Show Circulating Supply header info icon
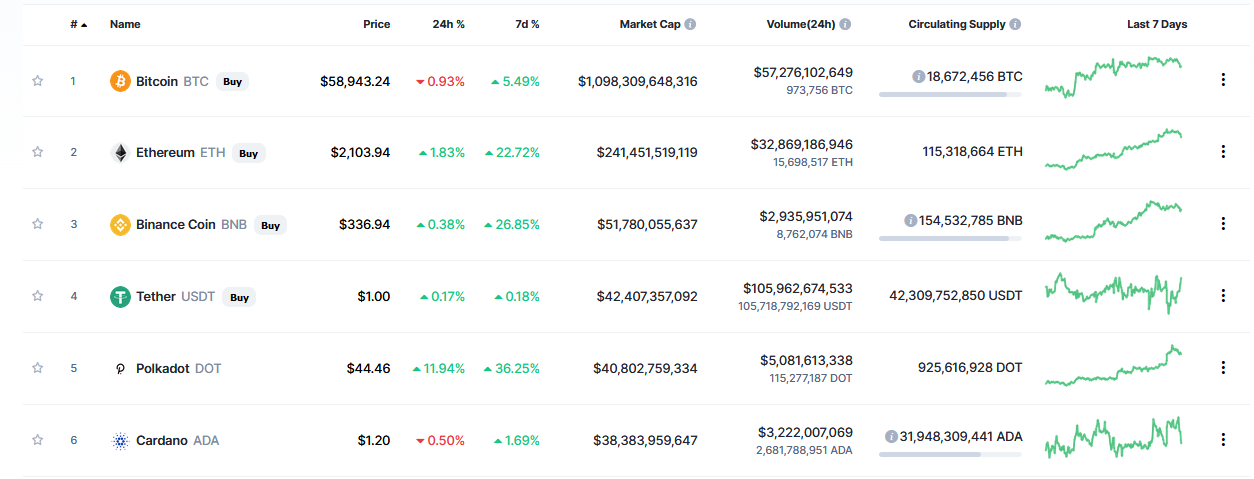Image resolution: width=1254 pixels, height=479 pixels. (x=1016, y=24)
